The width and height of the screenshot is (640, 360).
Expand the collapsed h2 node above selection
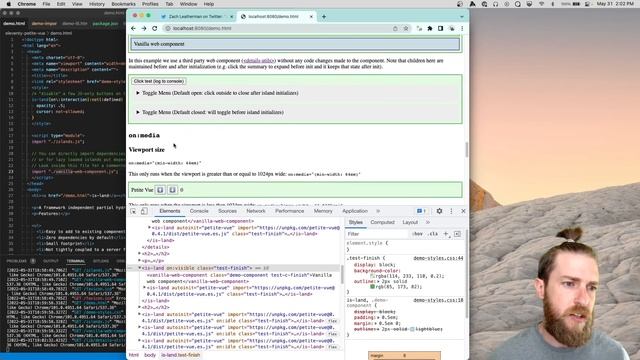pos(140,254)
